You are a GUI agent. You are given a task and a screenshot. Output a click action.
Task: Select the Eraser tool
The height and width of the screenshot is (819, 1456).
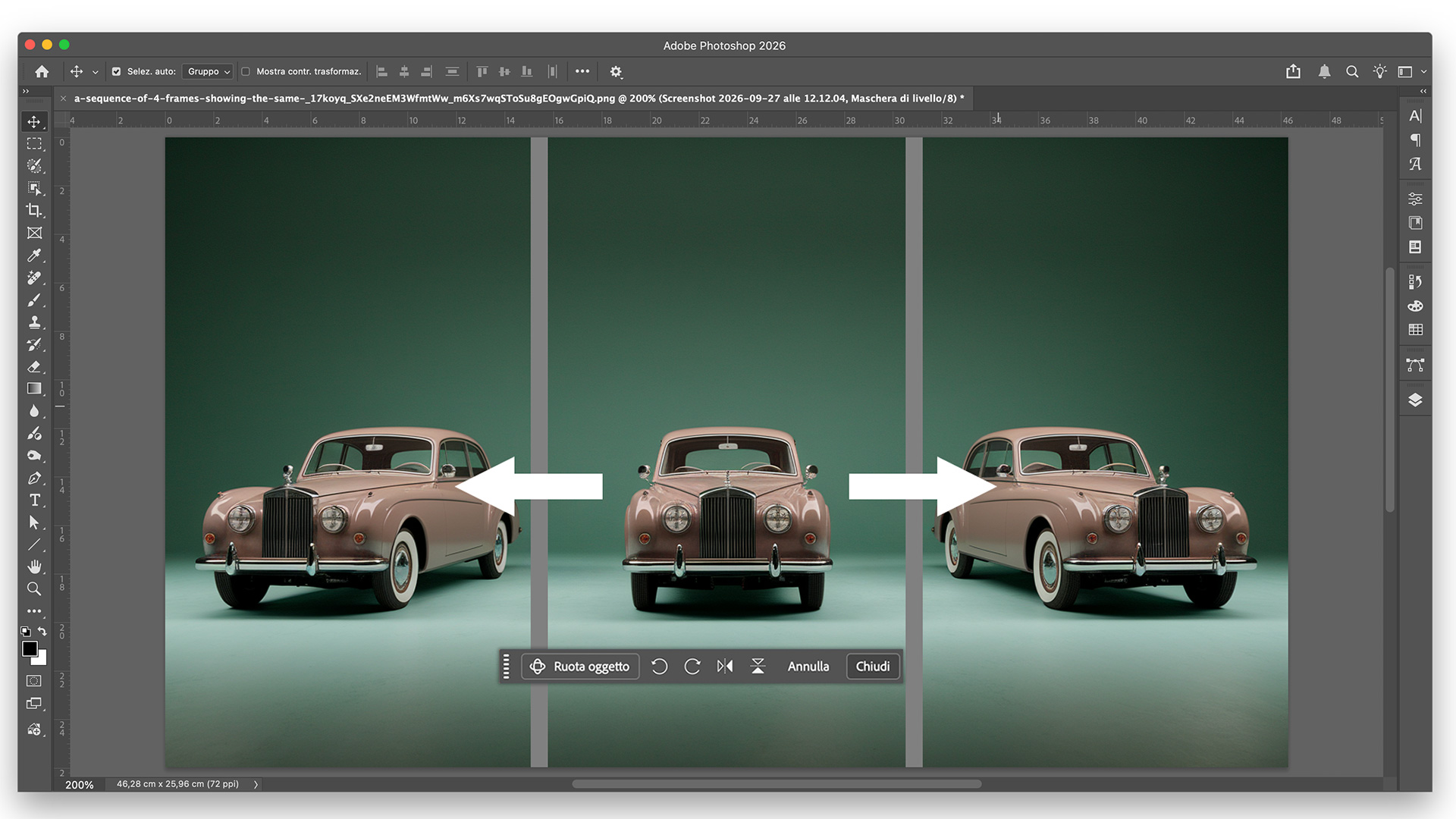(x=34, y=366)
